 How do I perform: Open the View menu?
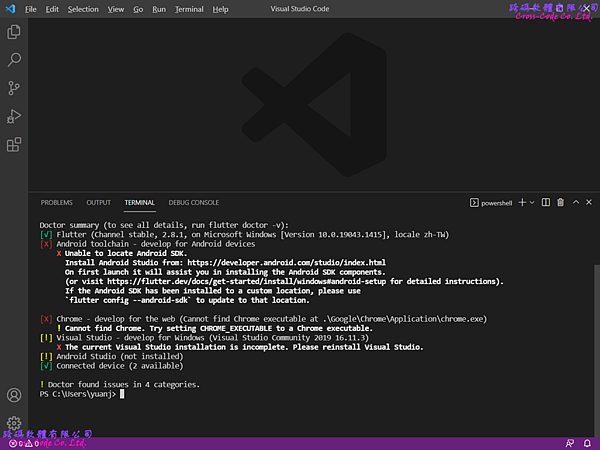[116, 9]
